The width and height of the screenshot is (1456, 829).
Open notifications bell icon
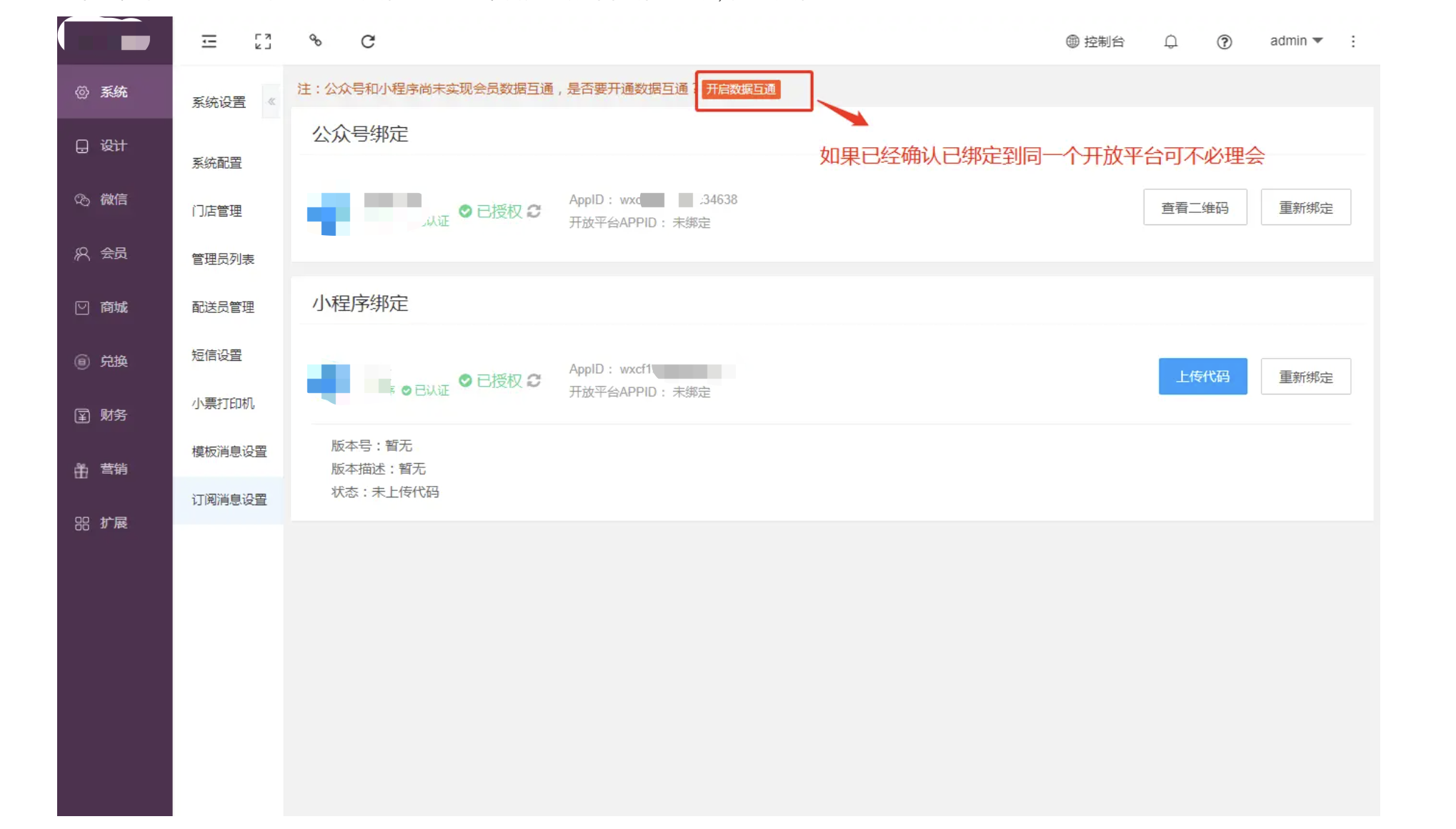pos(1171,41)
